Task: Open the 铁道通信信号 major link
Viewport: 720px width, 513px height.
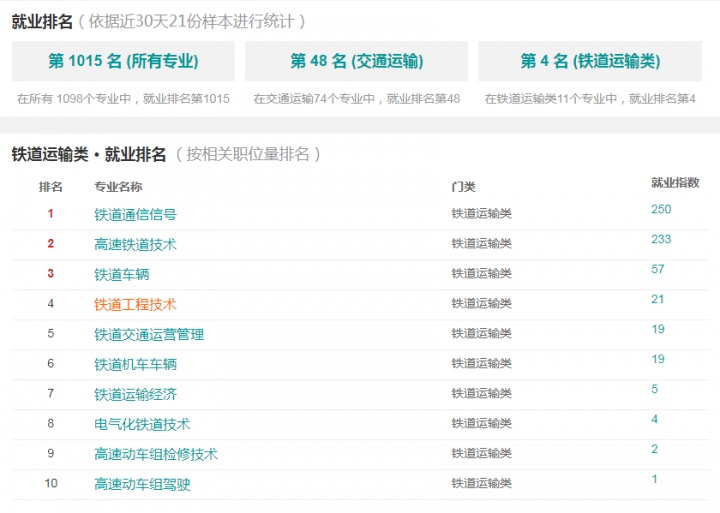Action: 135,214
